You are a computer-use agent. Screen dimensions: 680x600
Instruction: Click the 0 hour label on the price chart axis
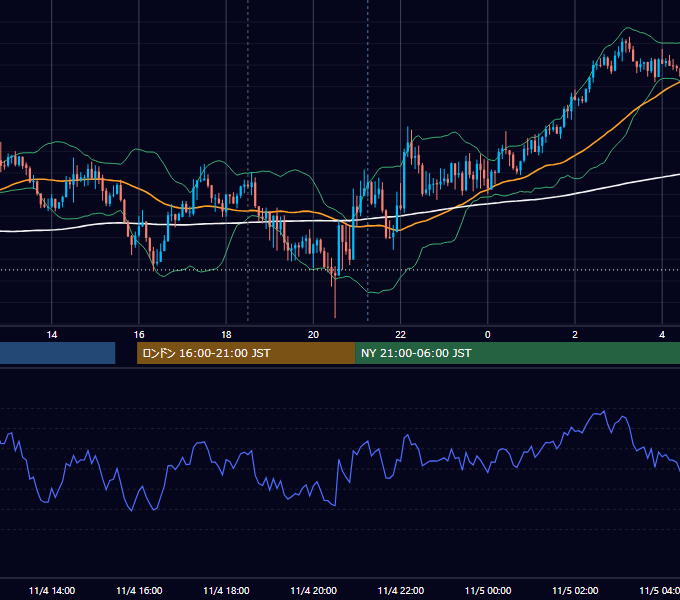487,335
